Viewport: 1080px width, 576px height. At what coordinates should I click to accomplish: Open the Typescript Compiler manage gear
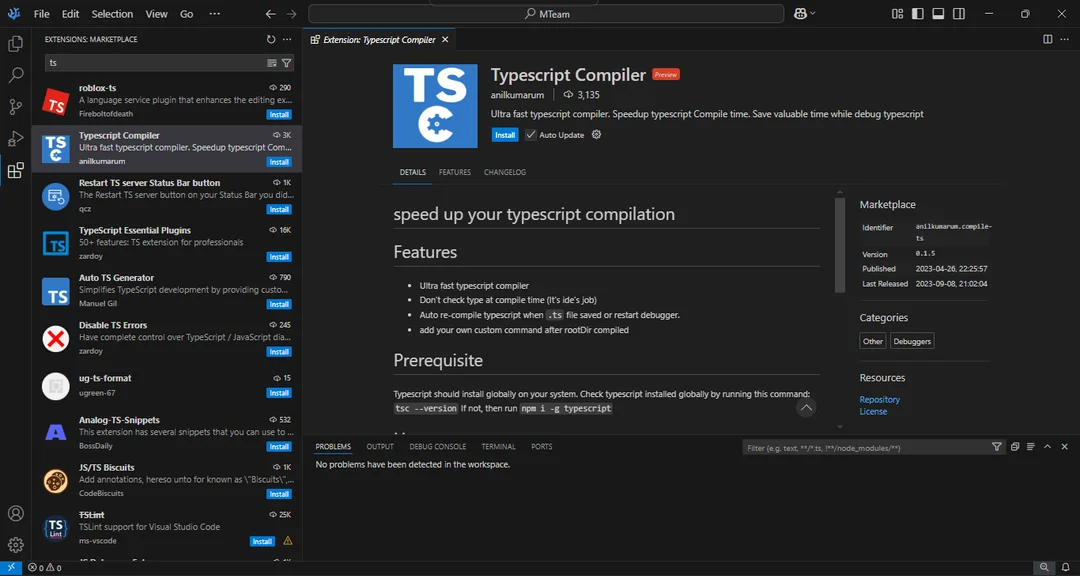(x=596, y=134)
